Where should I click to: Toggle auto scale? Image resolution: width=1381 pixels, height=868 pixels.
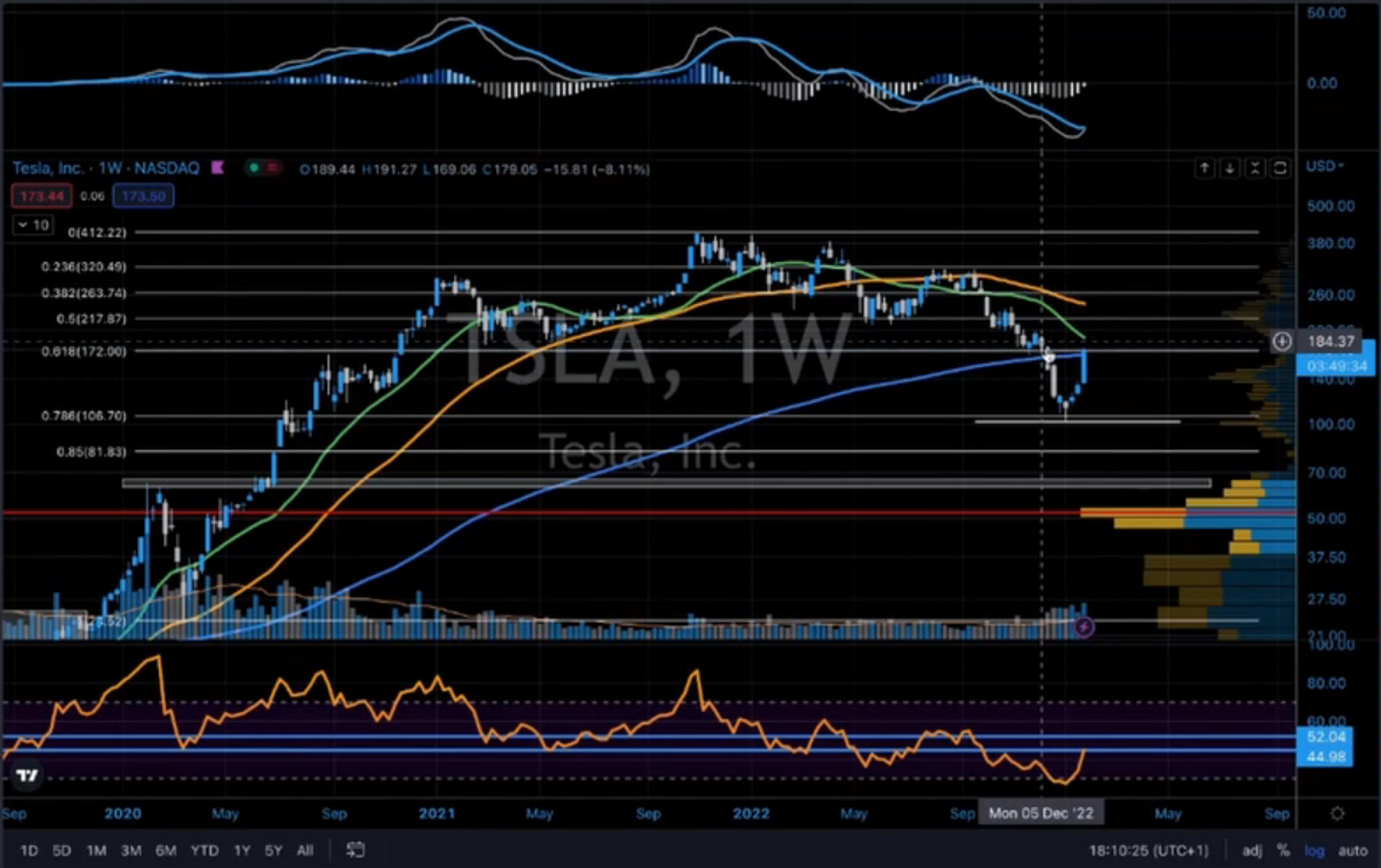(1352, 850)
